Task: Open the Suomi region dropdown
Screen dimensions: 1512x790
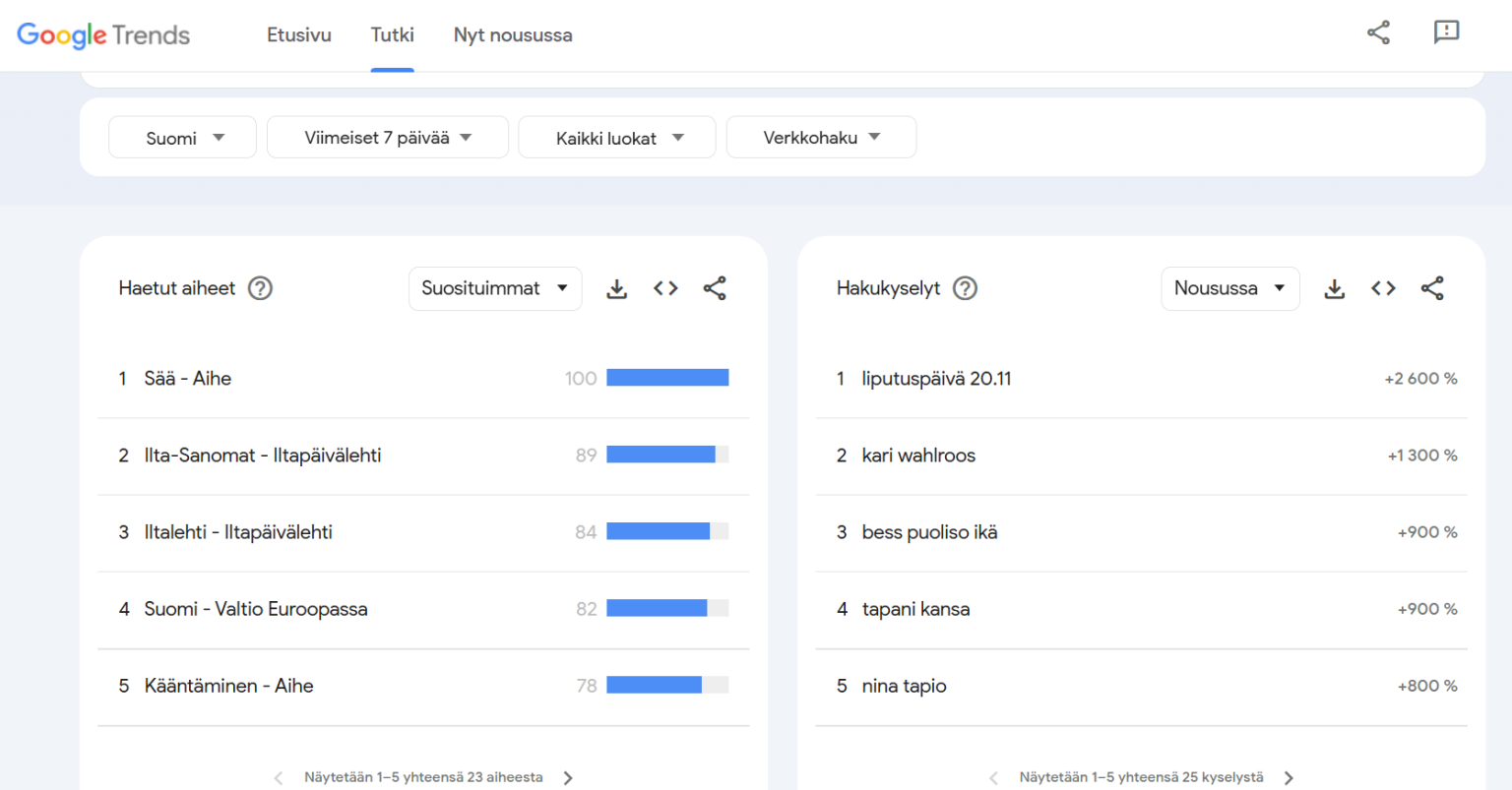Action: [x=182, y=138]
